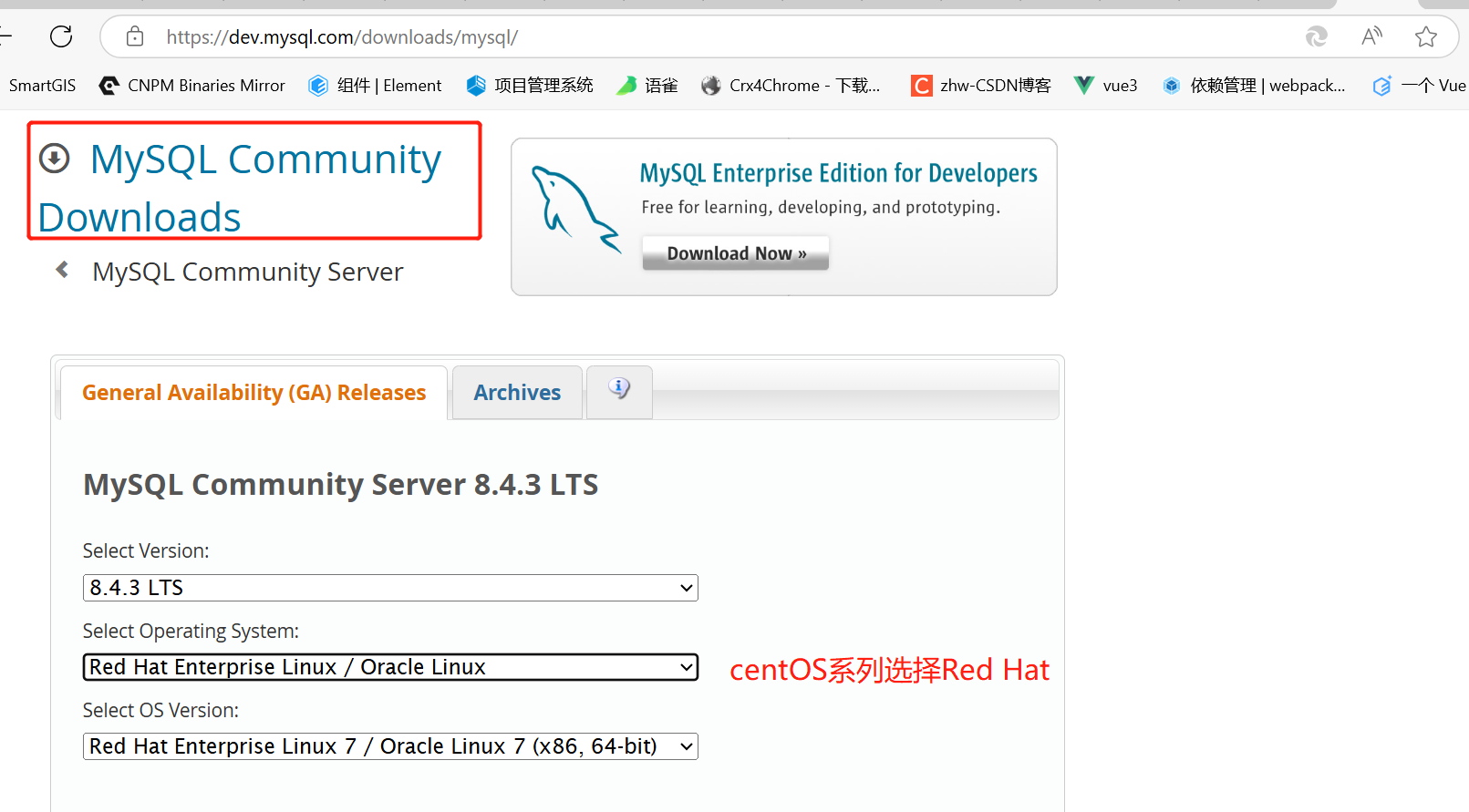This screenshot has height=812, width=1469.
Task: Open MySQL Enterprise Edition for Developers link
Action: pyautogui.click(x=838, y=173)
